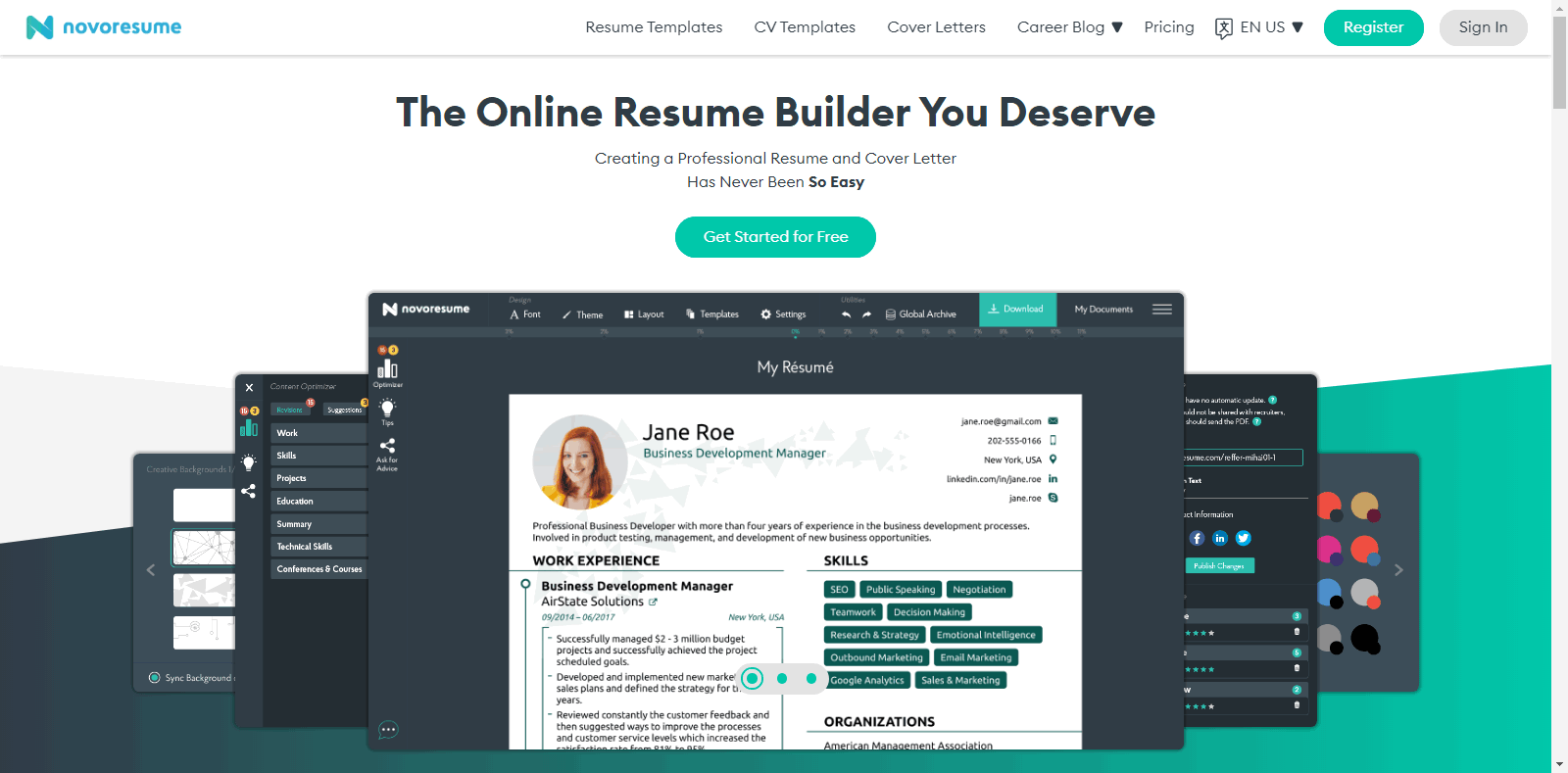Open Resume Templates in the top navigation
Viewport: 1568px width, 773px height.
pos(654,27)
